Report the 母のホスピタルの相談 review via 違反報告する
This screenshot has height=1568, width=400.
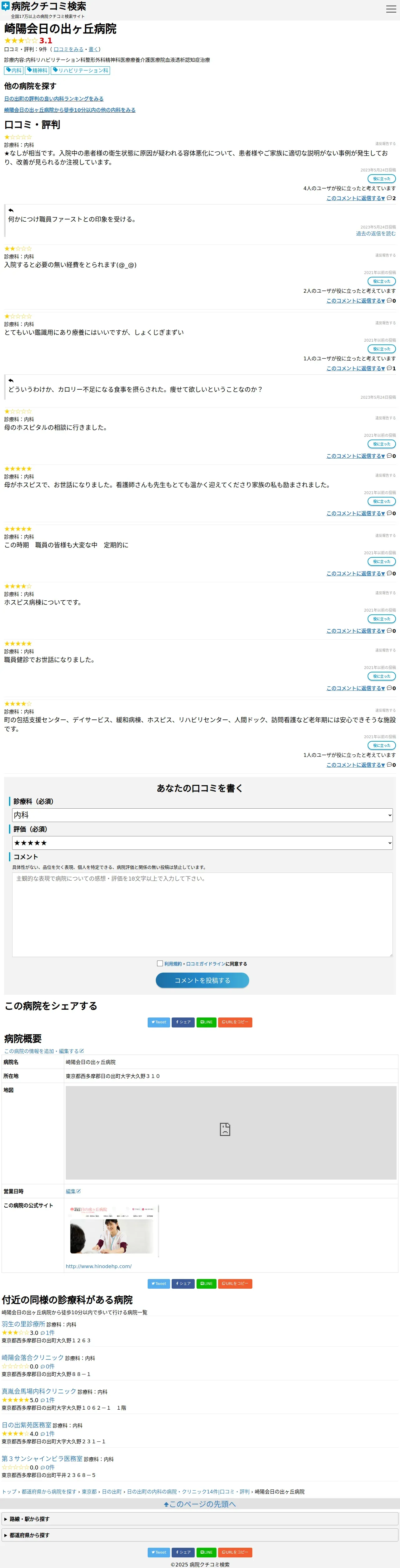(385, 418)
